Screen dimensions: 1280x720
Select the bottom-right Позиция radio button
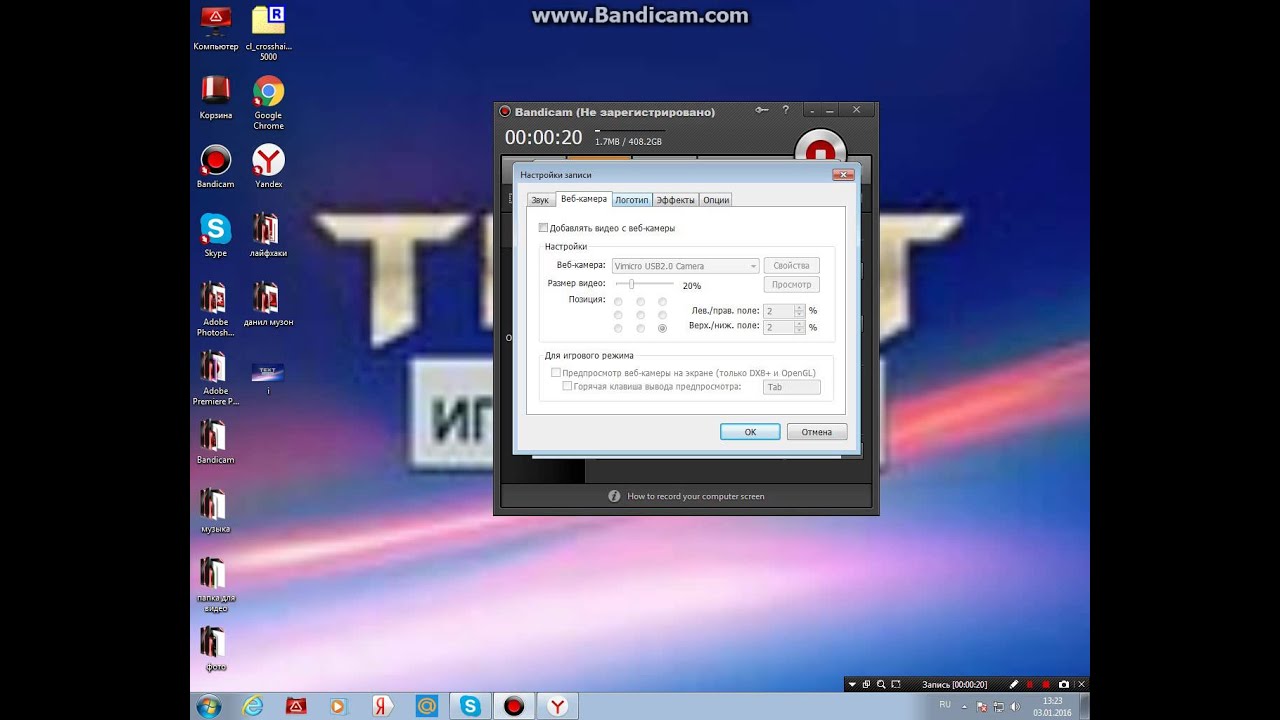pos(662,328)
